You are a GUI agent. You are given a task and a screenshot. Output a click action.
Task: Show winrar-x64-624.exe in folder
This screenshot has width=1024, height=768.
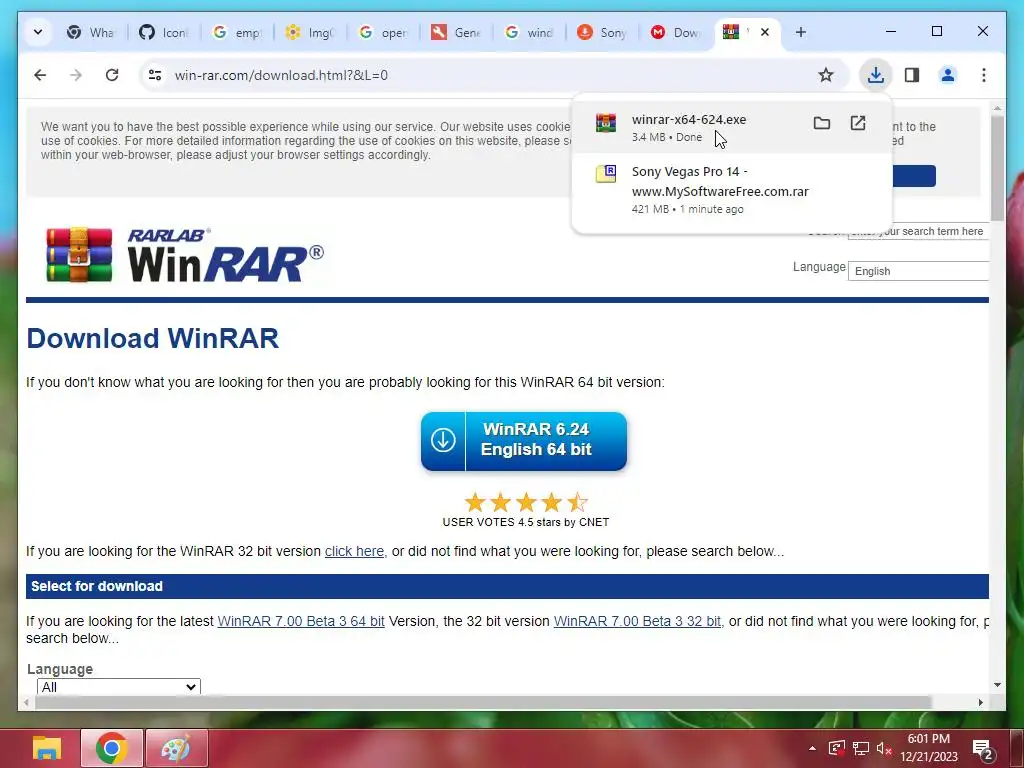[822, 123]
